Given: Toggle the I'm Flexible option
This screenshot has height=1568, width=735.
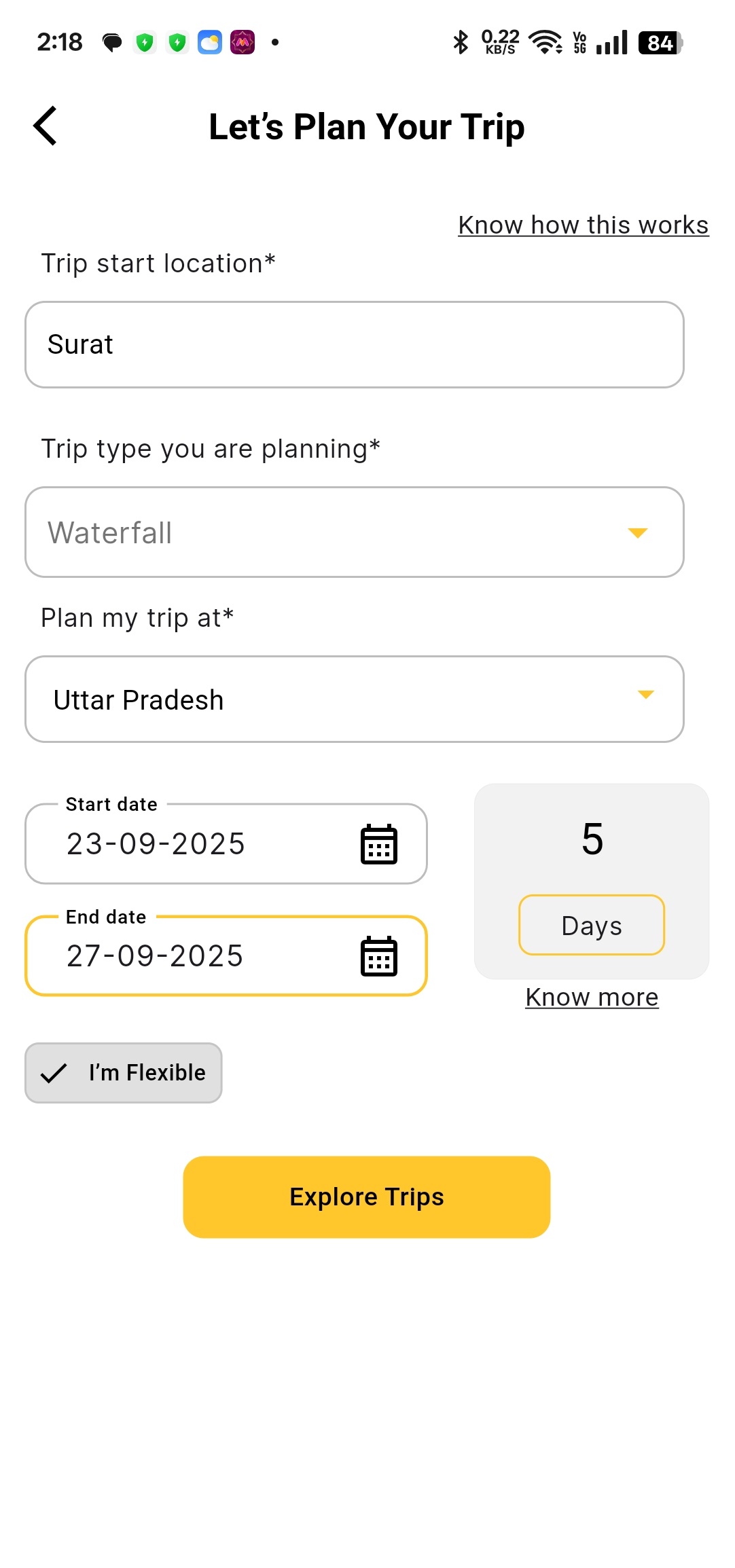Looking at the screenshot, I should (124, 1073).
